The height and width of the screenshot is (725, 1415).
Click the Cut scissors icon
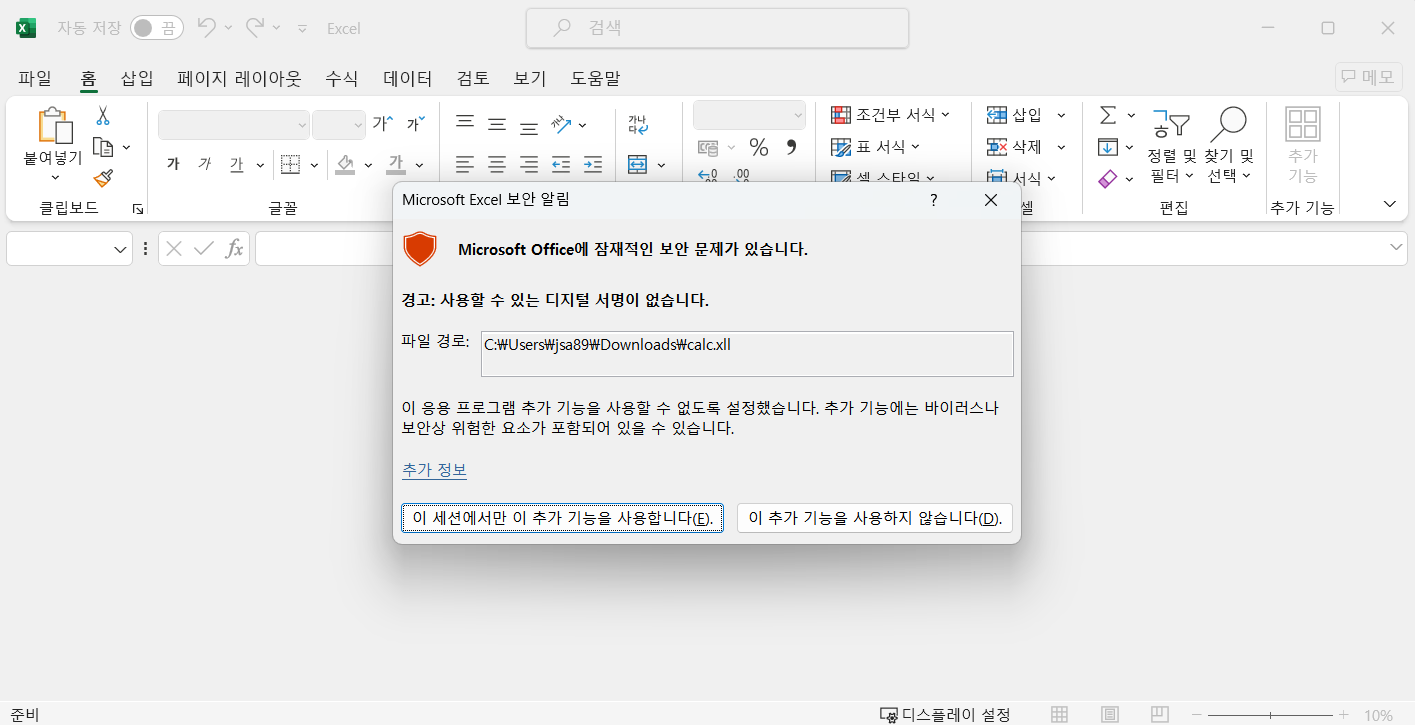(x=102, y=116)
